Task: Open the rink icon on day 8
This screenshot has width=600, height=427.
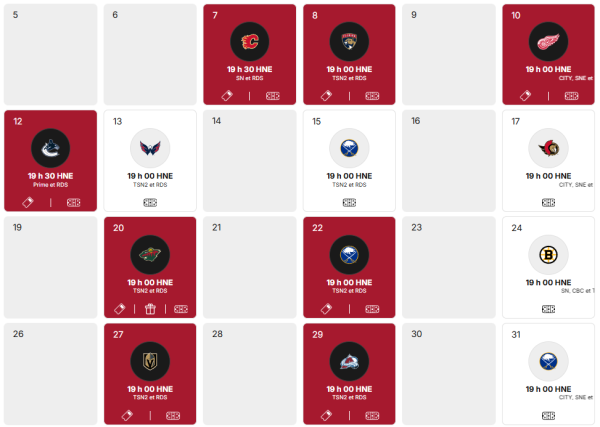Action: click(x=373, y=96)
